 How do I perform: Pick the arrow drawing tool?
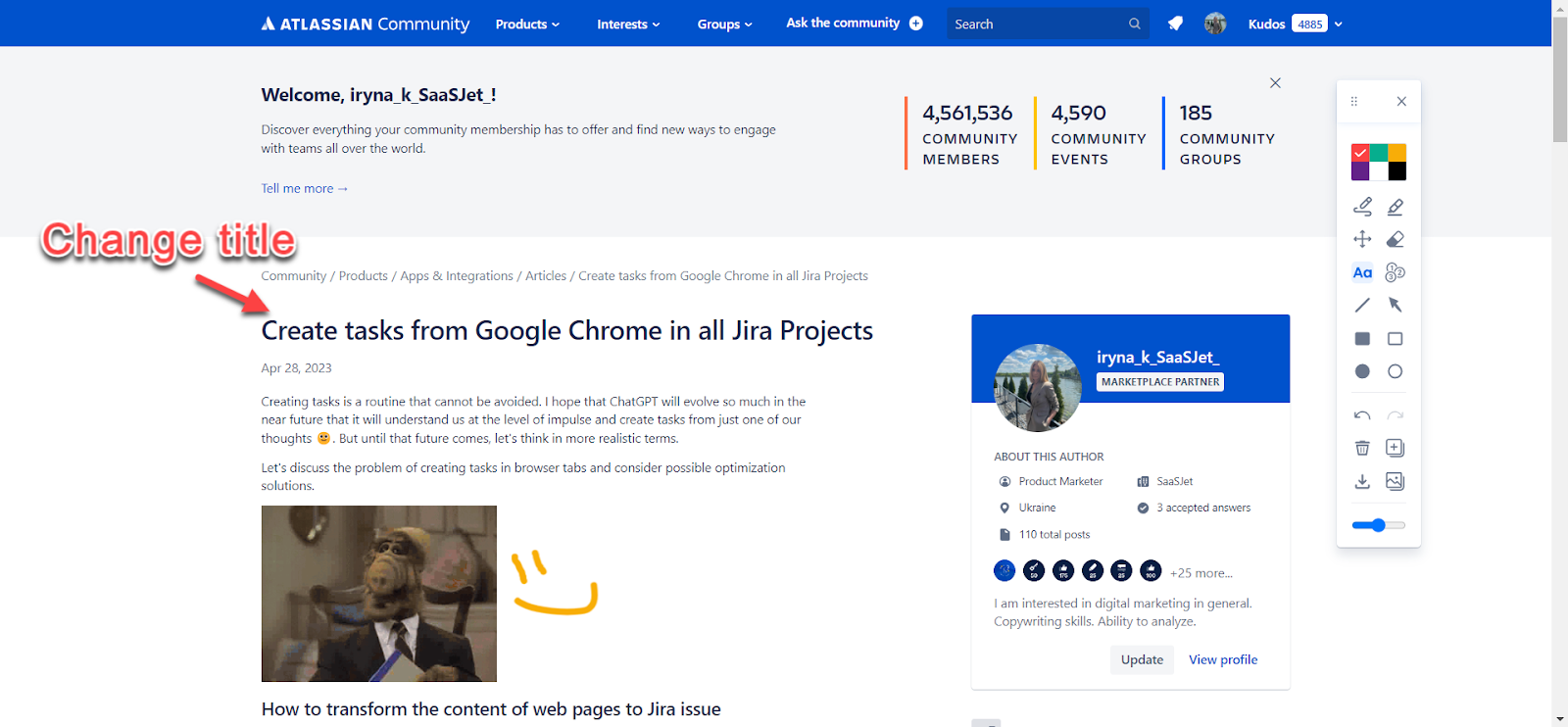pos(1396,305)
